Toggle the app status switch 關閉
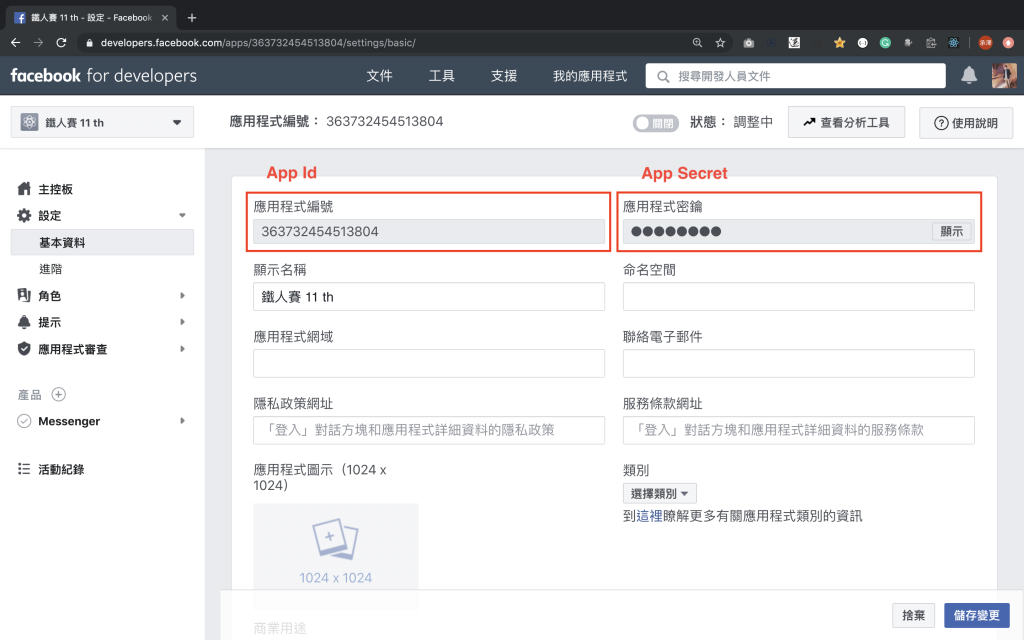This screenshot has height=640, width=1024. point(655,123)
